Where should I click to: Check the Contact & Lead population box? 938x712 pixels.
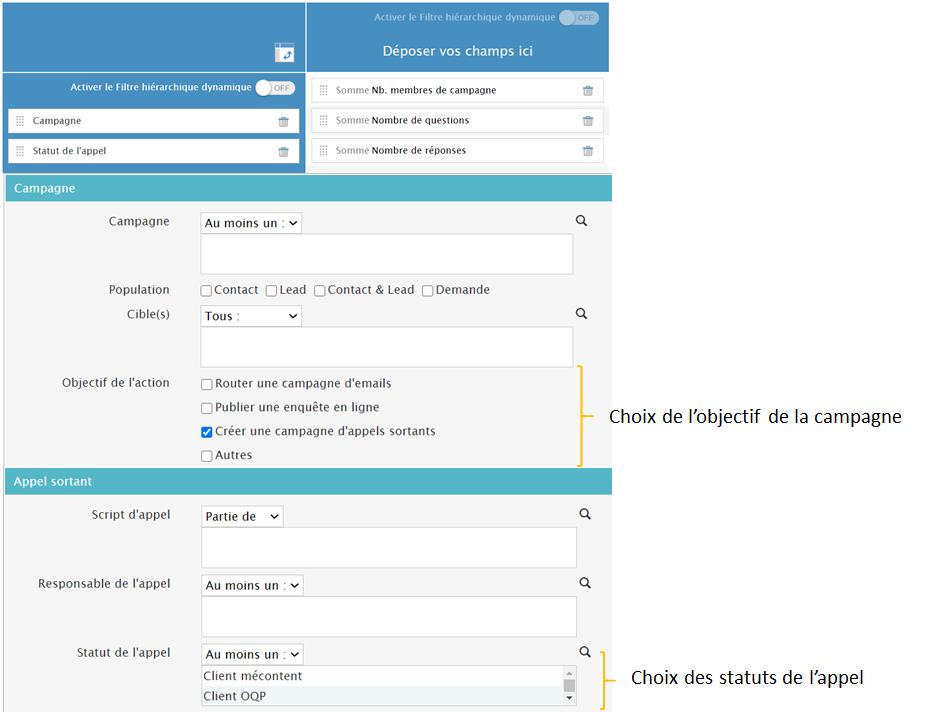(x=320, y=291)
